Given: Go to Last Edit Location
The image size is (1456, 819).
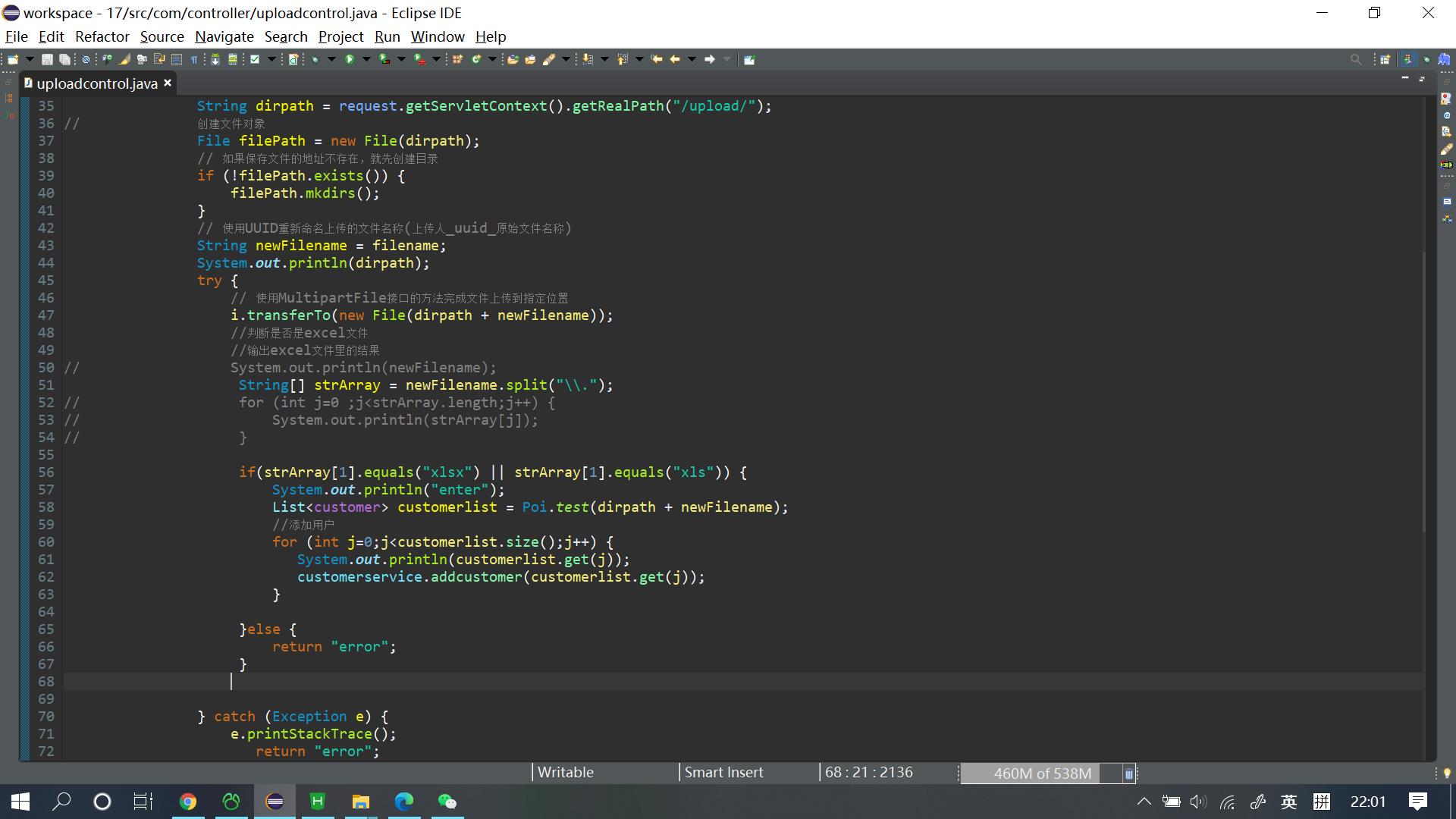Looking at the screenshot, I should click(657, 59).
